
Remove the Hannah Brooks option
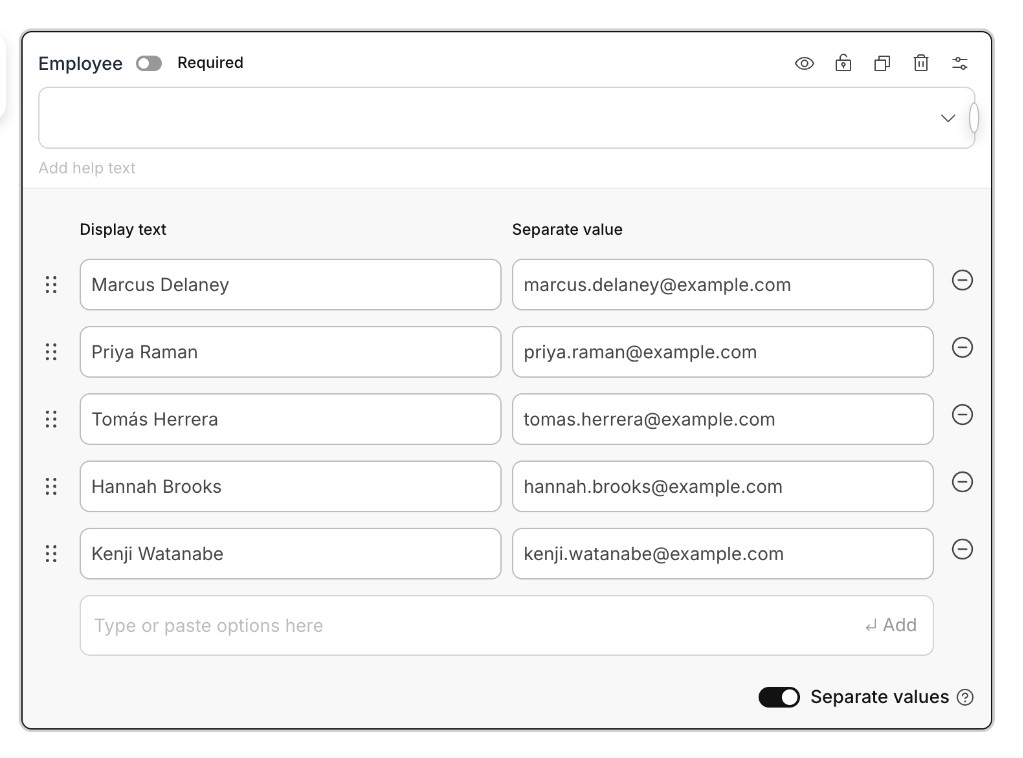pyautogui.click(x=962, y=482)
